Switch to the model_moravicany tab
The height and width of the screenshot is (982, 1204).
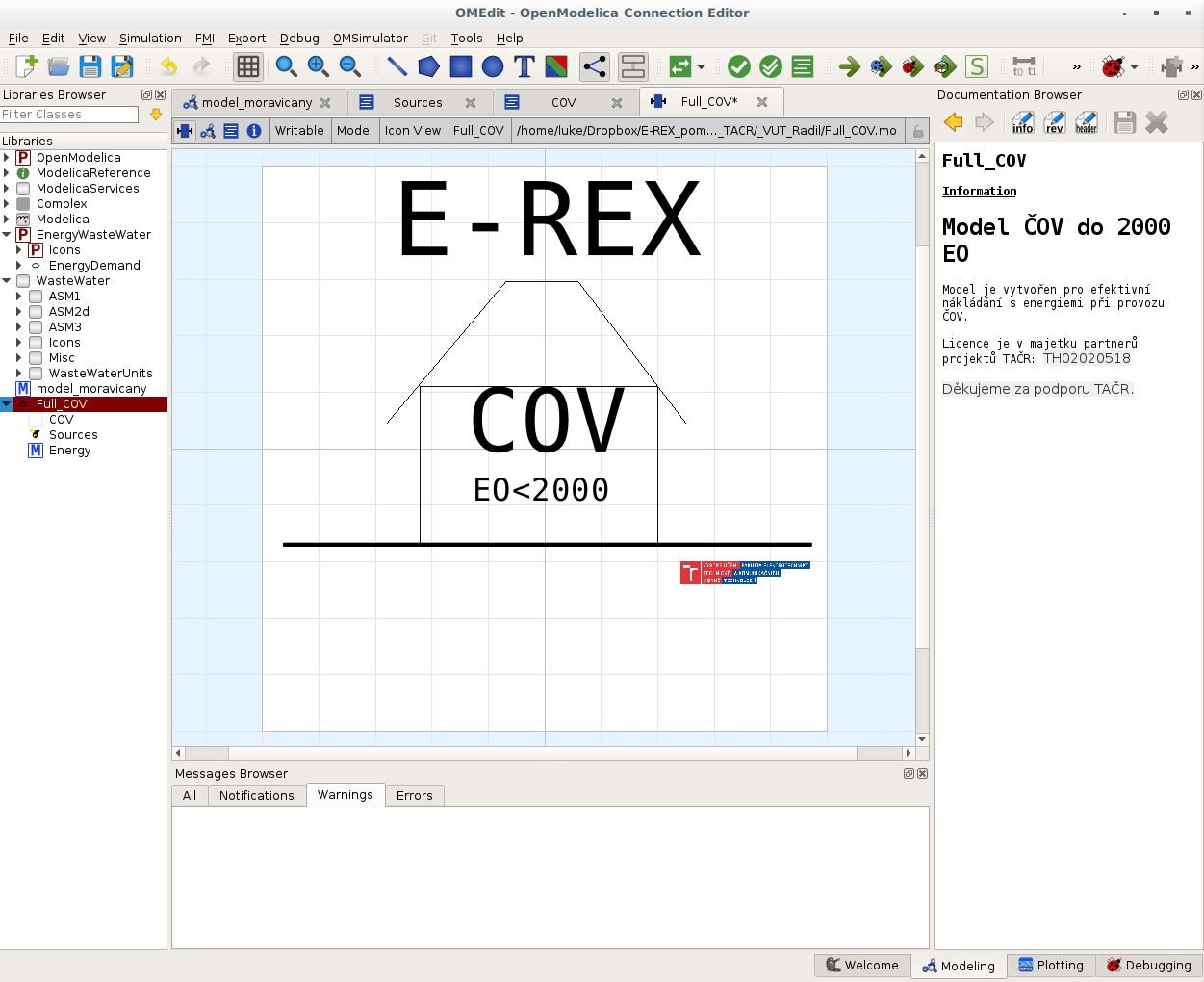pyautogui.click(x=257, y=102)
